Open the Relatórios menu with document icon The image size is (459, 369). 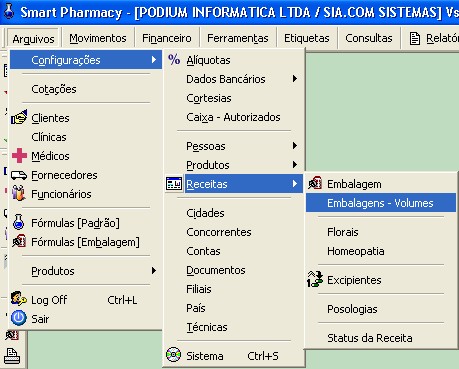tap(433, 38)
